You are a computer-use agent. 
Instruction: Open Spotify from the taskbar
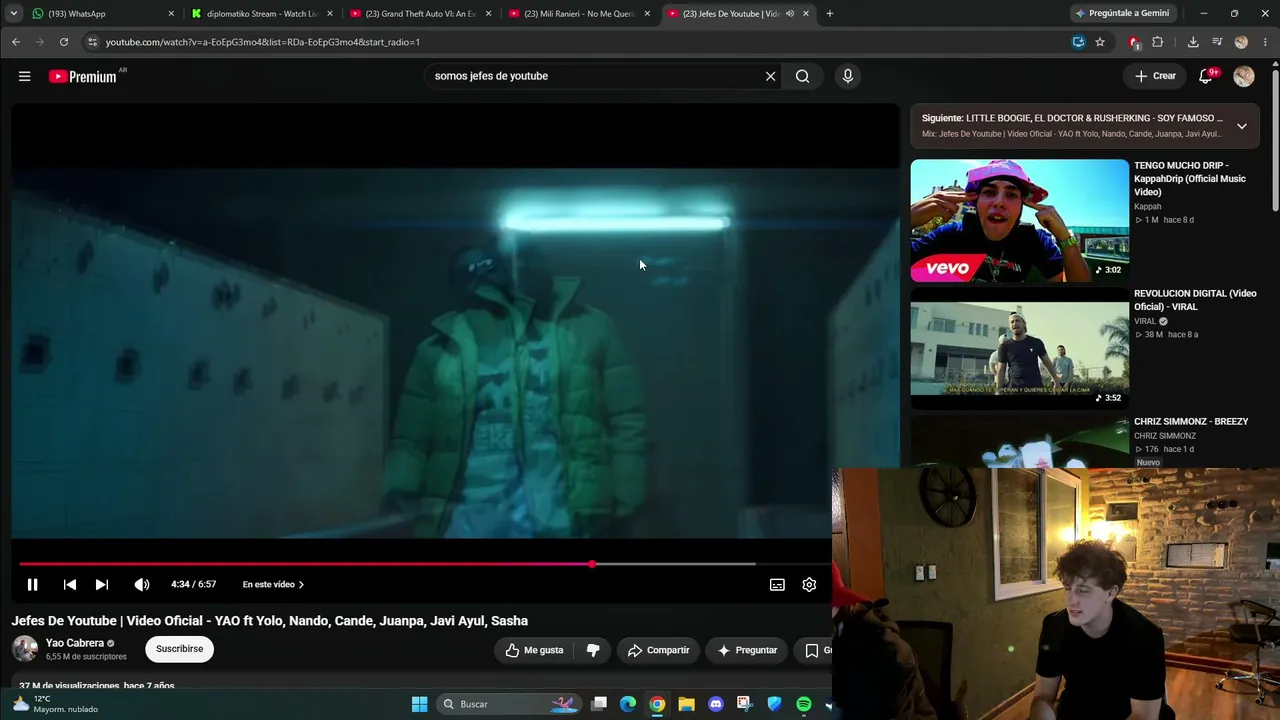(804, 704)
